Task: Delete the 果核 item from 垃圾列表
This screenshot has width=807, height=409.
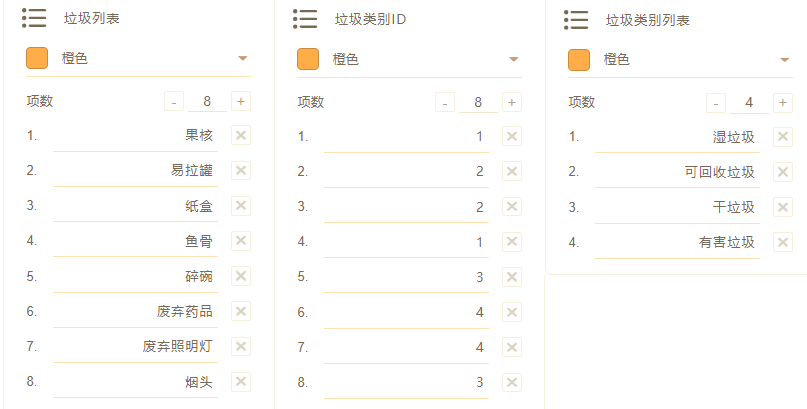Action: pyautogui.click(x=241, y=136)
